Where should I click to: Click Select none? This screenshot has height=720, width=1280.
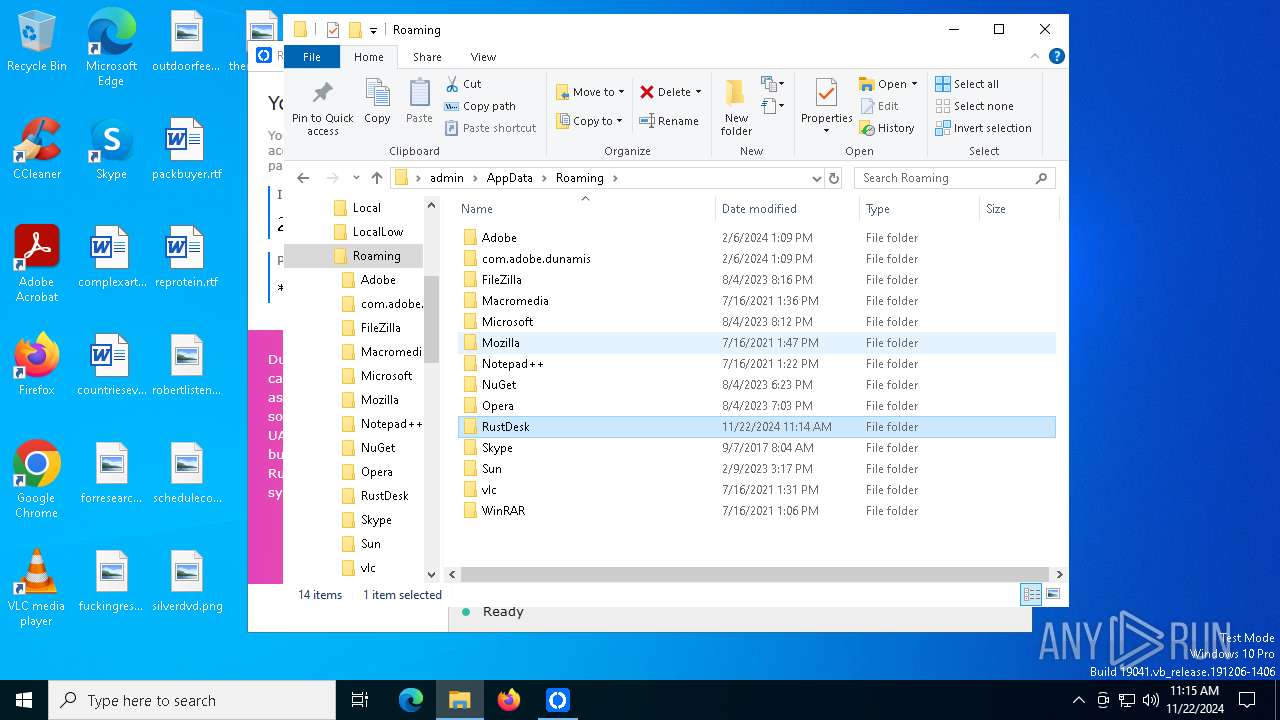click(x=974, y=106)
